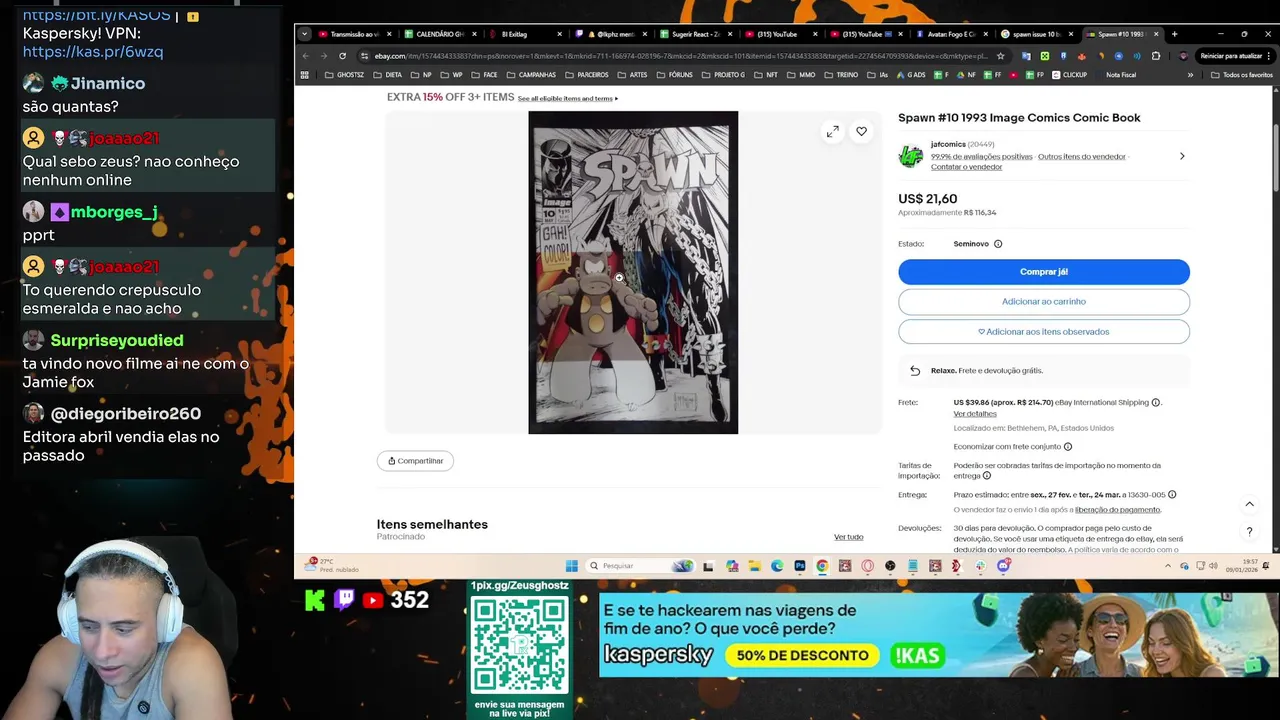Open Chrome extensions puzzle icon

[1156, 56]
